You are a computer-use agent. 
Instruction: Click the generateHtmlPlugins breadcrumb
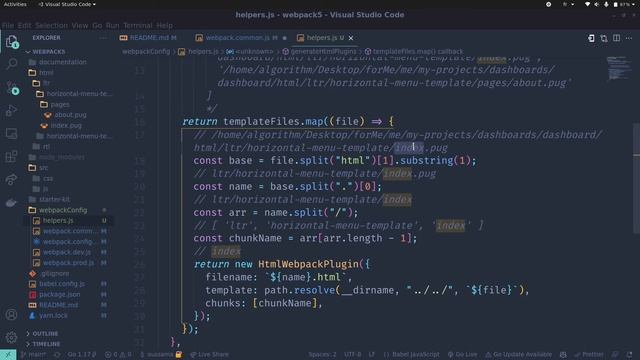pyautogui.click(x=320, y=52)
